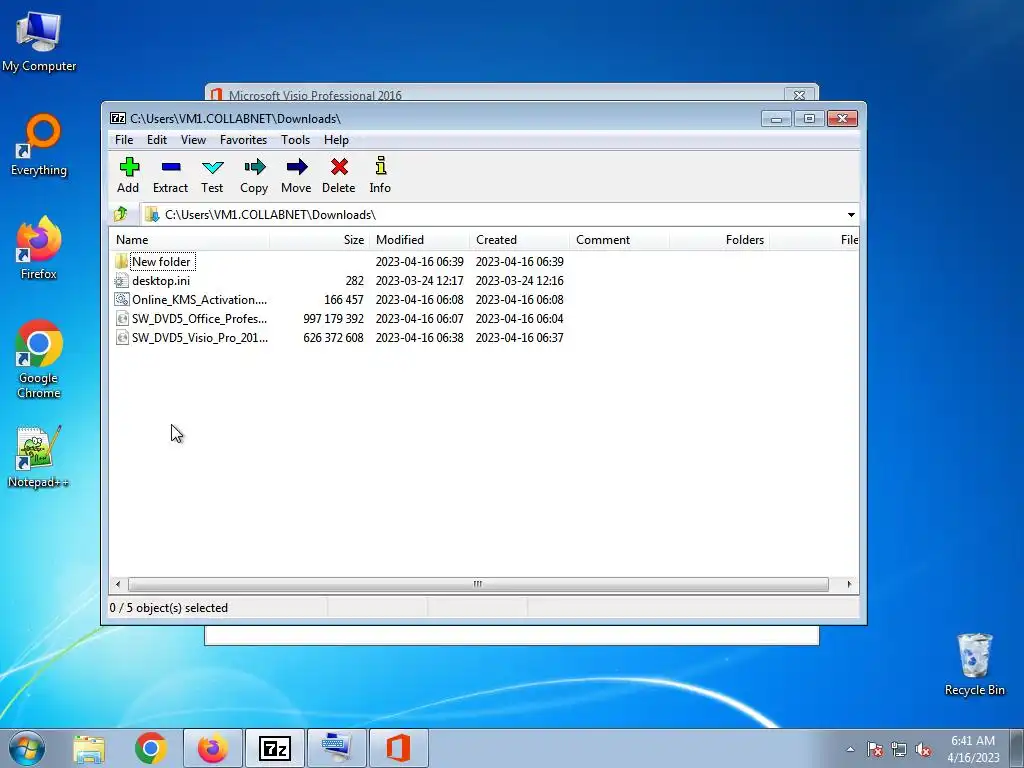The image size is (1024, 768).
Task: Open the Recycle Bin
Action: pyautogui.click(x=974, y=665)
